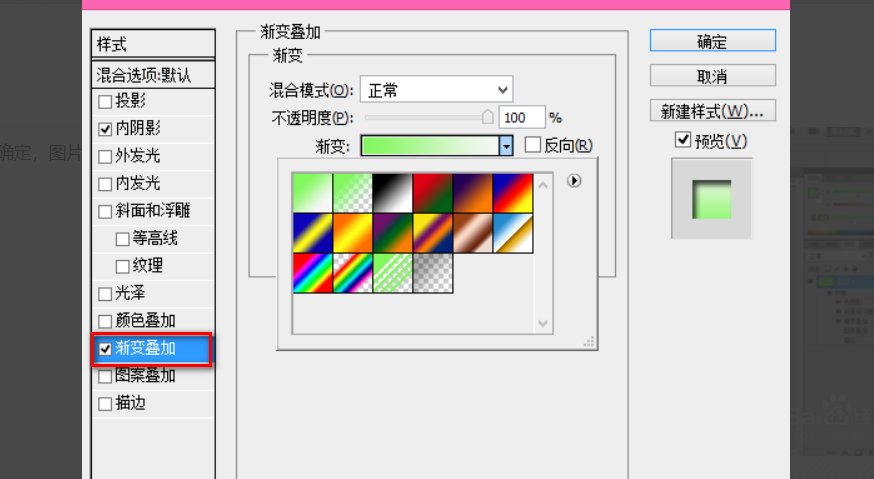
Task: Toggle the 反向 reverse checkbox
Action: pyautogui.click(x=533, y=146)
